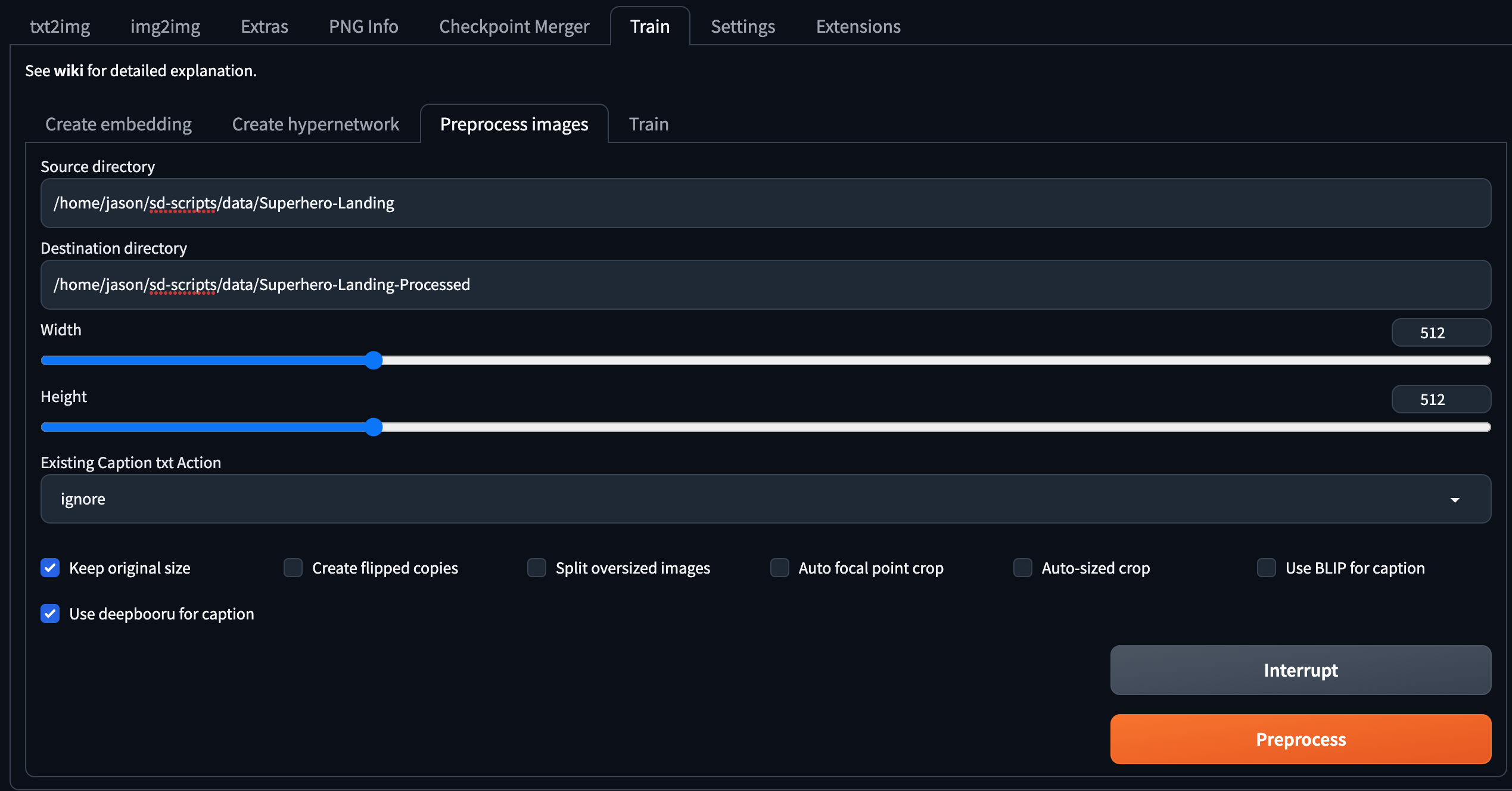Viewport: 1512px width, 791px height.
Task: Switch to the txt2img tab
Action: pos(60,26)
